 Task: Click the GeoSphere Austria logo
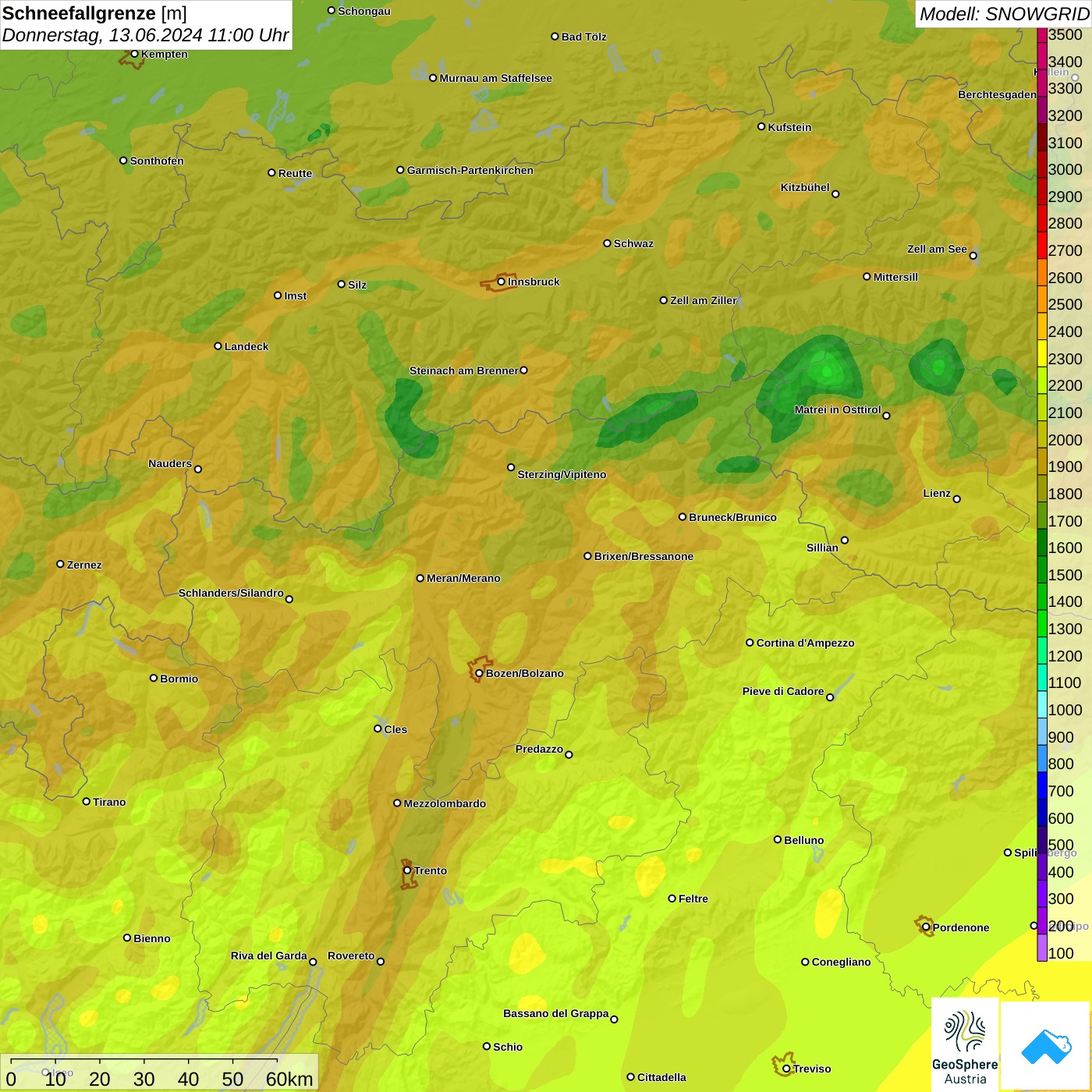pyautogui.click(x=965, y=1044)
